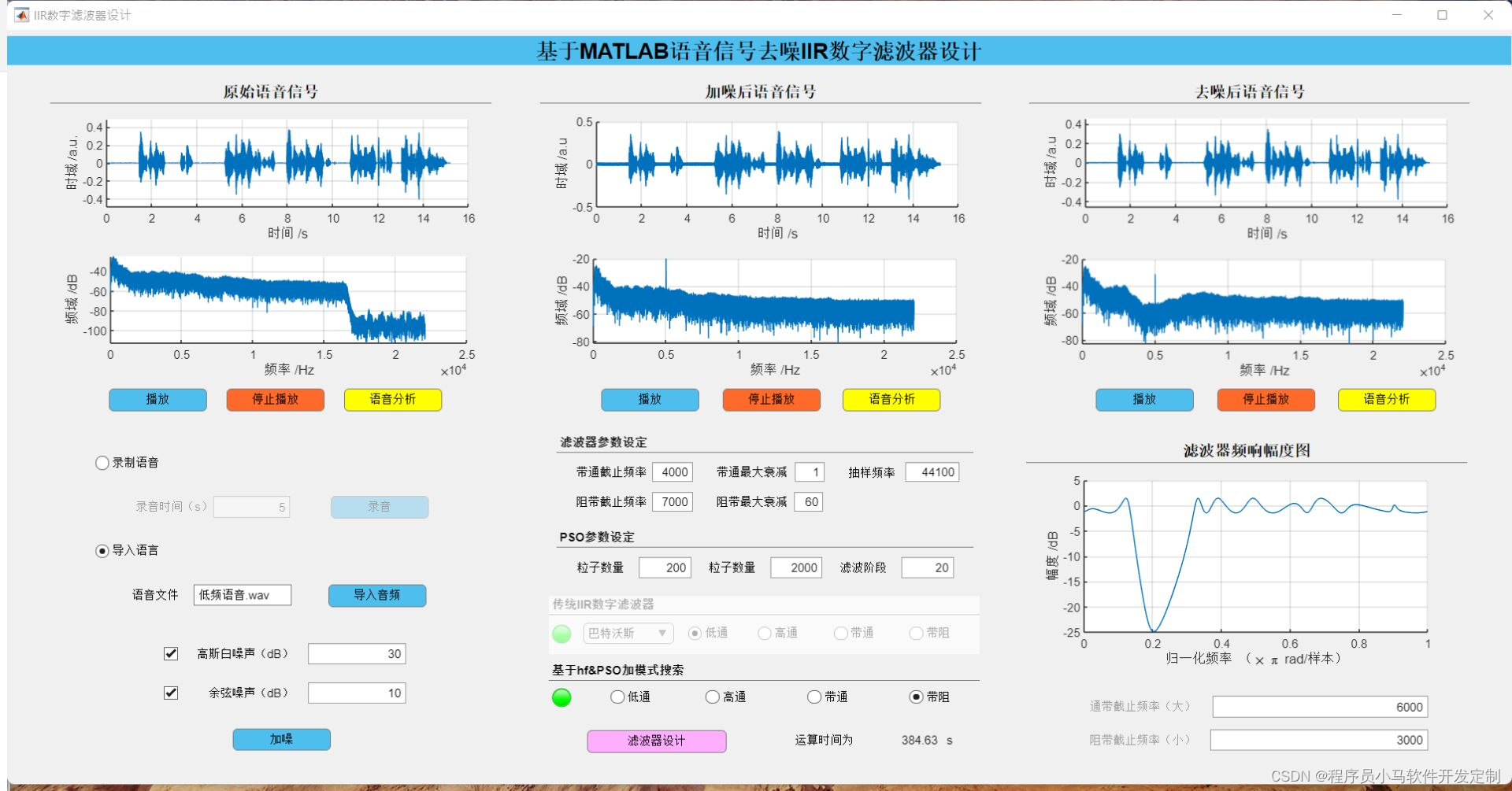Run 语音分析 on the noisy signal
Viewport: 1512px width, 791px height.
pyautogui.click(x=891, y=399)
